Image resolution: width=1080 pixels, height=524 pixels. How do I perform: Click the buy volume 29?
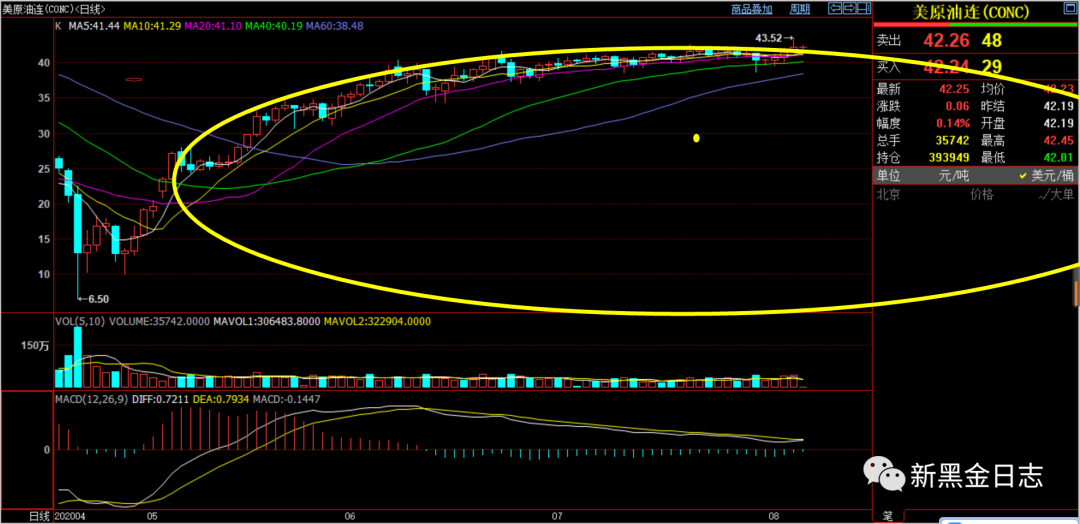click(x=992, y=67)
